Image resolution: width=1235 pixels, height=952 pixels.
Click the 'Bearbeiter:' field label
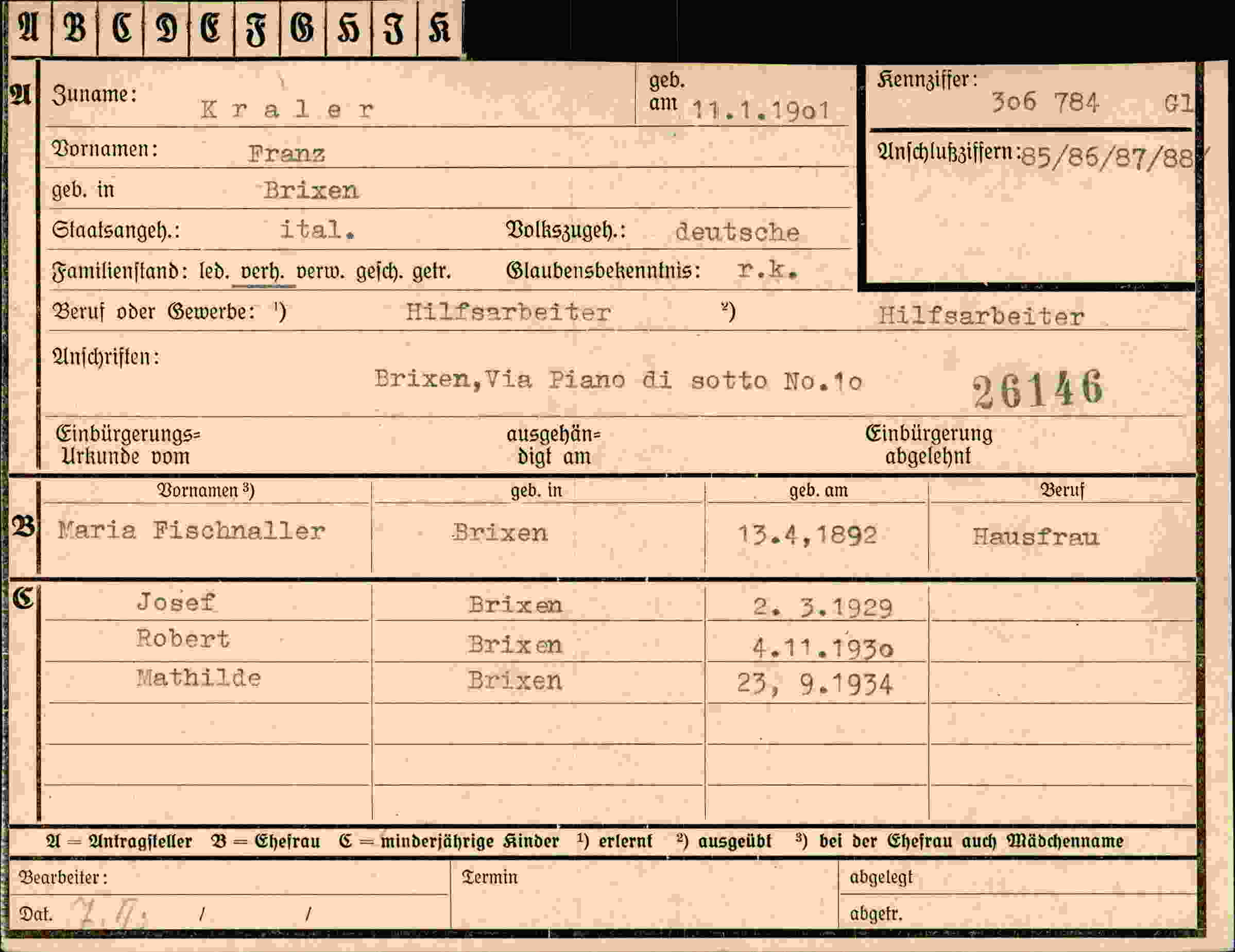63,877
